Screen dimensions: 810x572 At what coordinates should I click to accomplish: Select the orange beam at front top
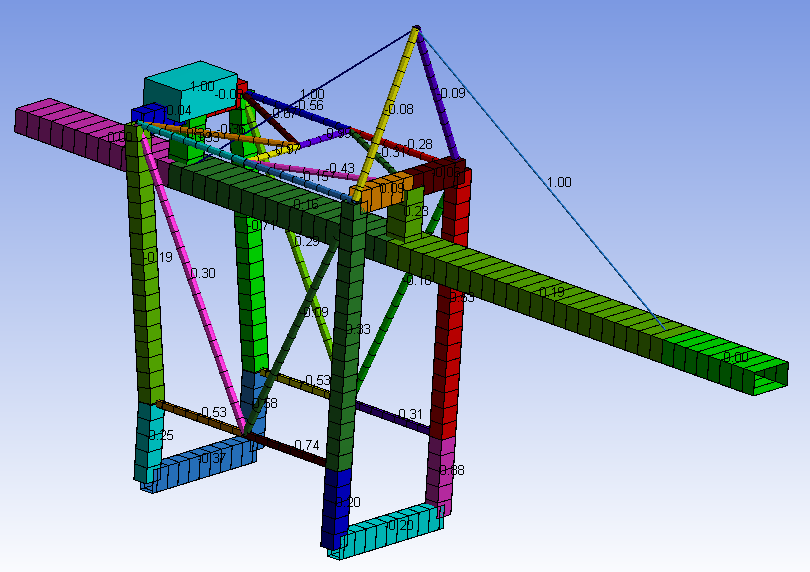[x=380, y=192]
